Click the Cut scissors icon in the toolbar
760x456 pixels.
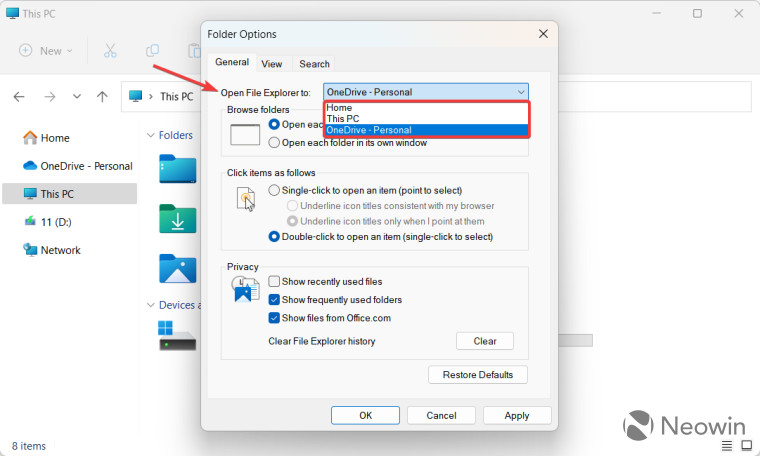[110, 50]
